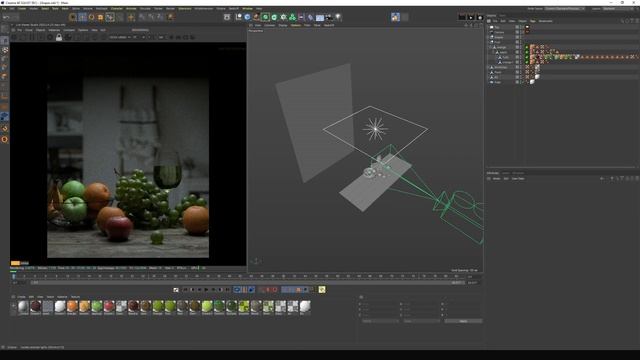Open the Cameras menu of the viewport
The image size is (640, 360).
[269, 25]
